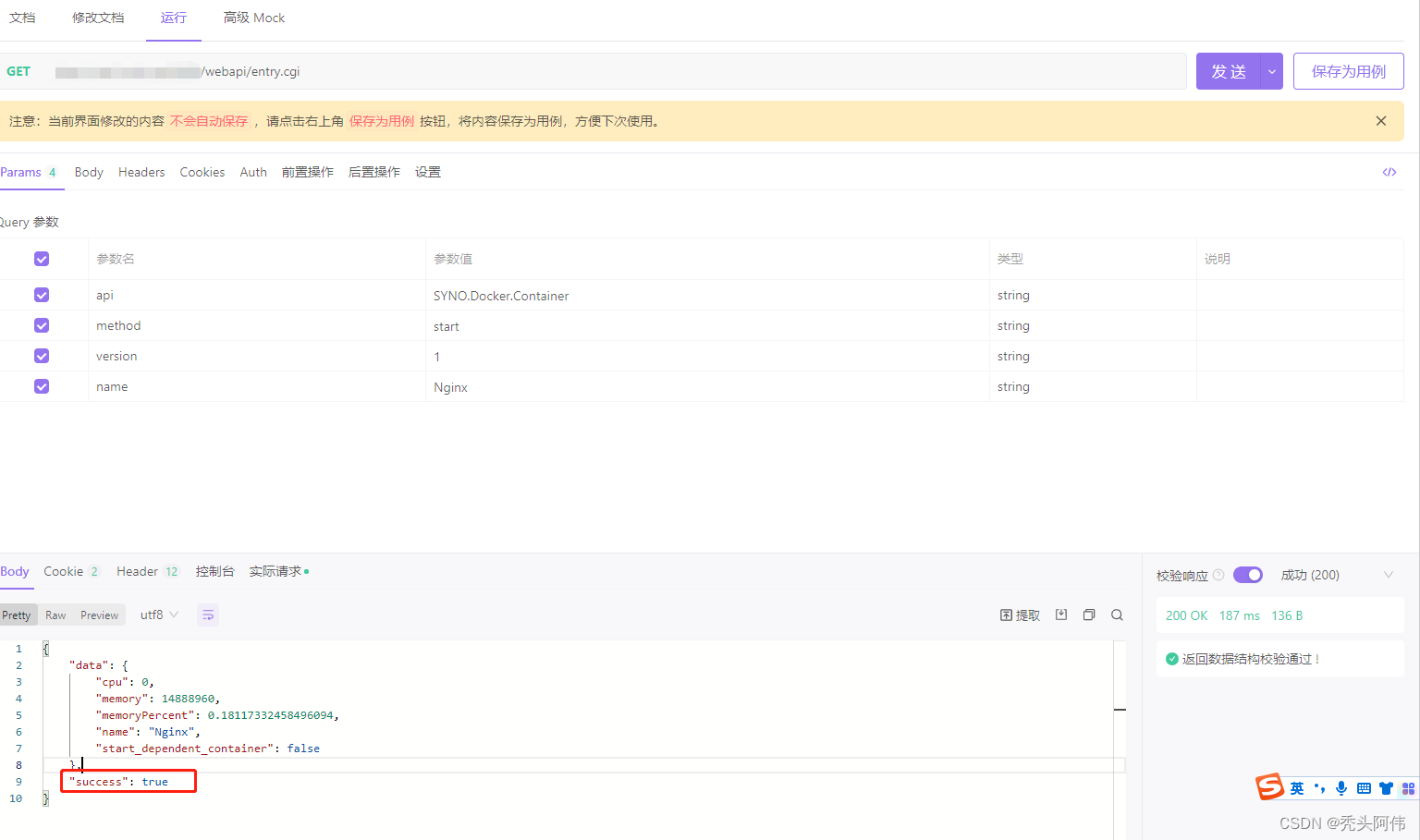Click the 保存为用例 link in the notice
The width and height of the screenshot is (1420, 840).
pyautogui.click(x=382, y=121)
